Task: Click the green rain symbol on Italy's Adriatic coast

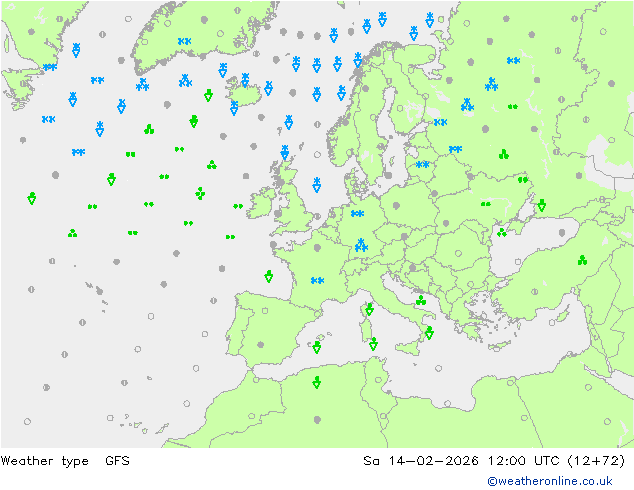Action: coord(421,300)
